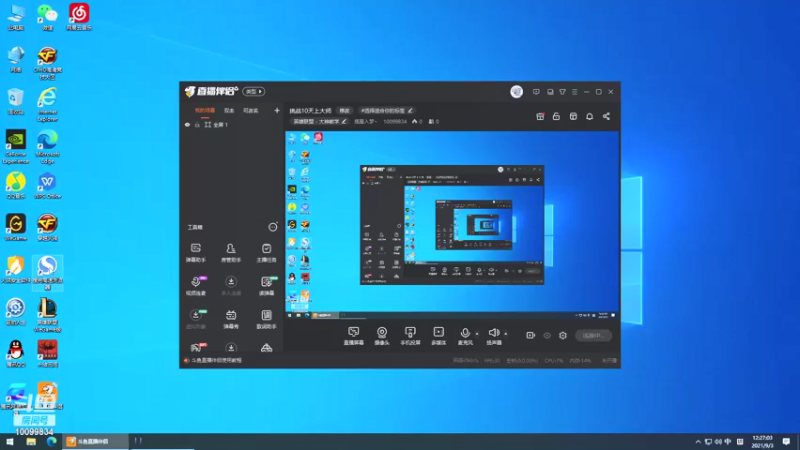Show hidden system tray icons
Image resolution: width=800 pixels, height=450 pixels.
point(698,441)
